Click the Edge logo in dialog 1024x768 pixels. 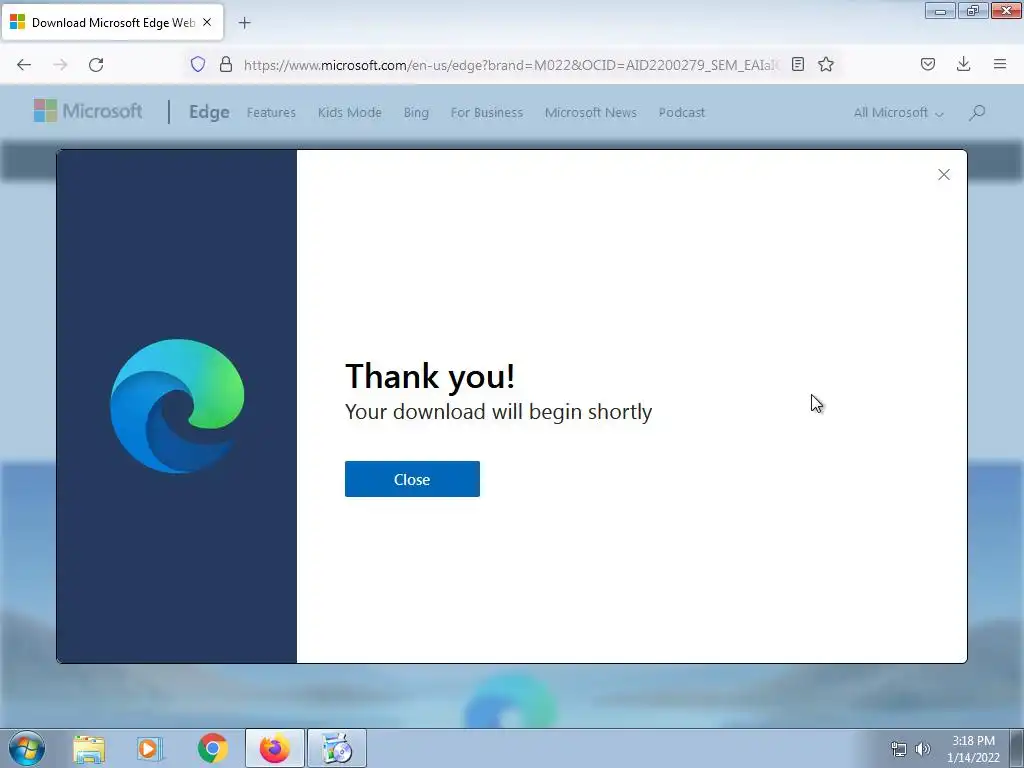click(x=177, y=406)
